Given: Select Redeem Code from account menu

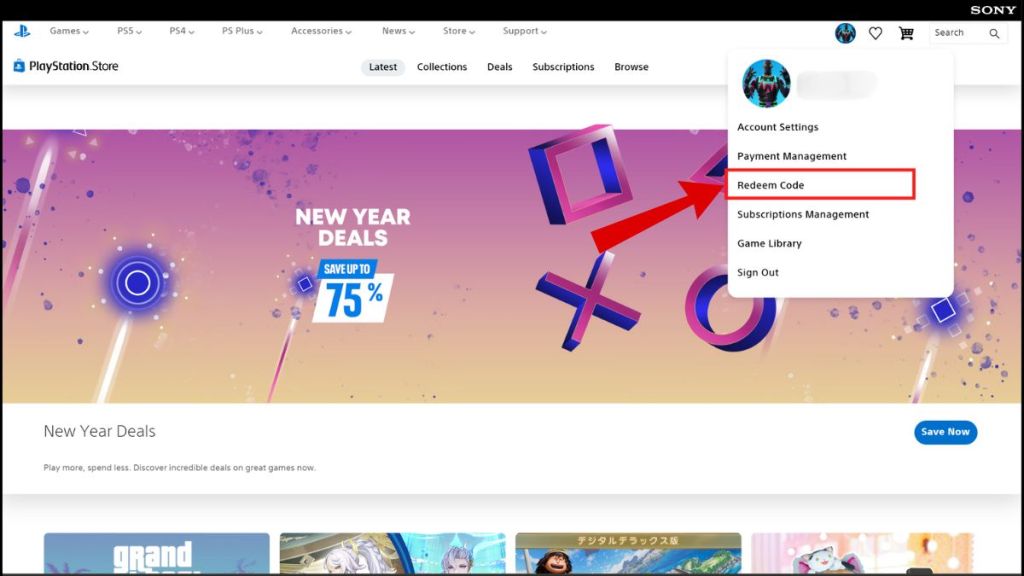Looking at the screenshot, I should coord(770,185).
